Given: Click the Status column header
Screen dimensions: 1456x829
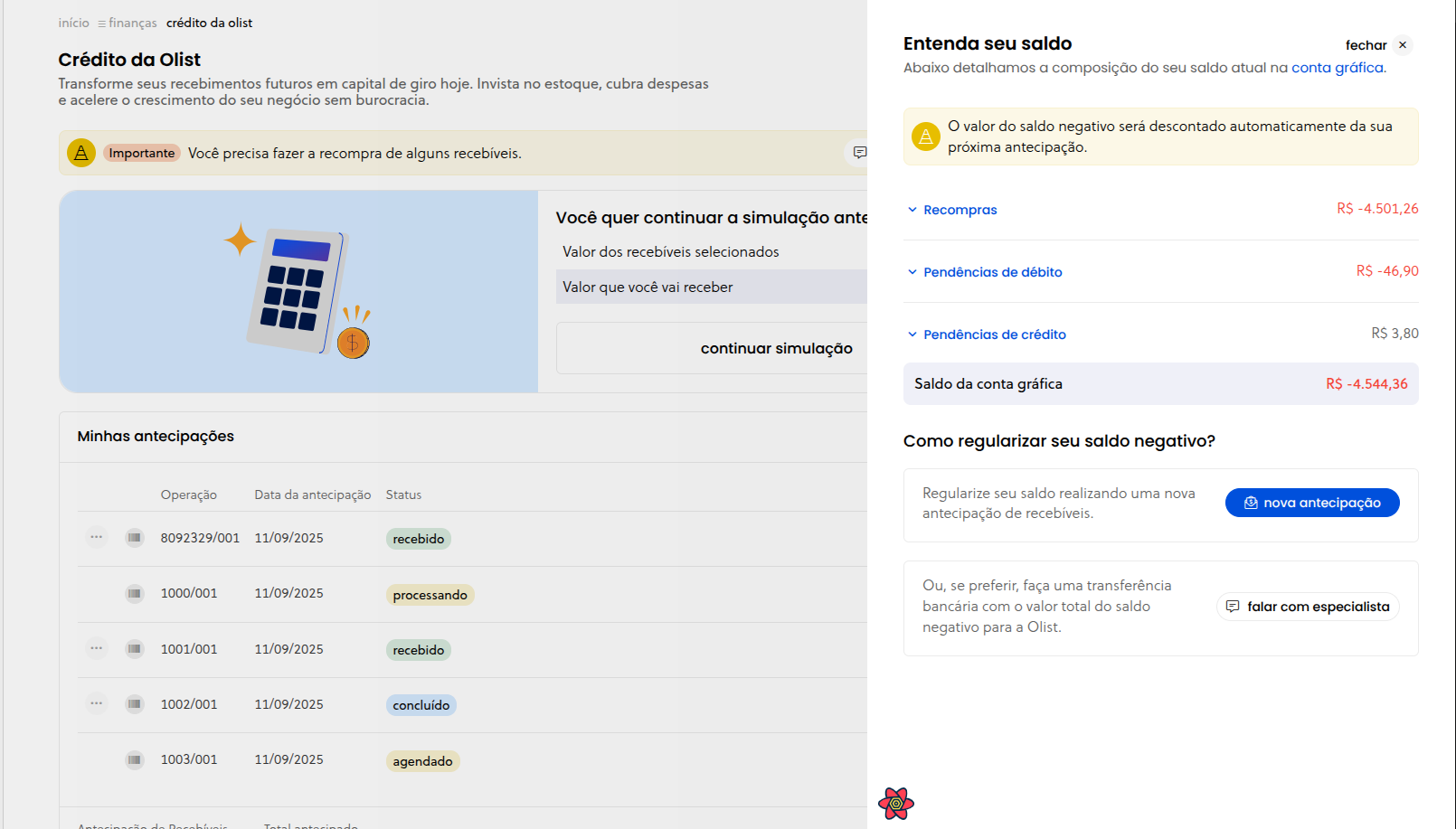Looking at the screenshot, I should tap(403, 495).
